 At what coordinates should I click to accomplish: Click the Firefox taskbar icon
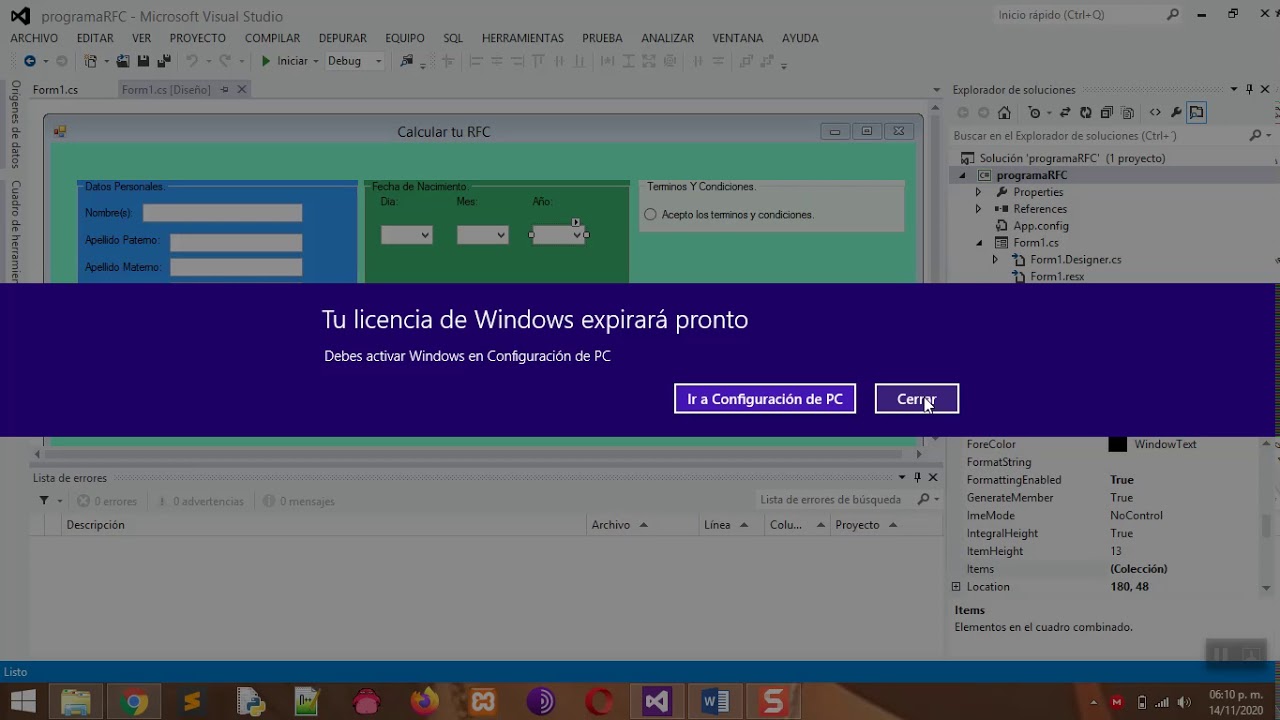(x=424, y=702)
